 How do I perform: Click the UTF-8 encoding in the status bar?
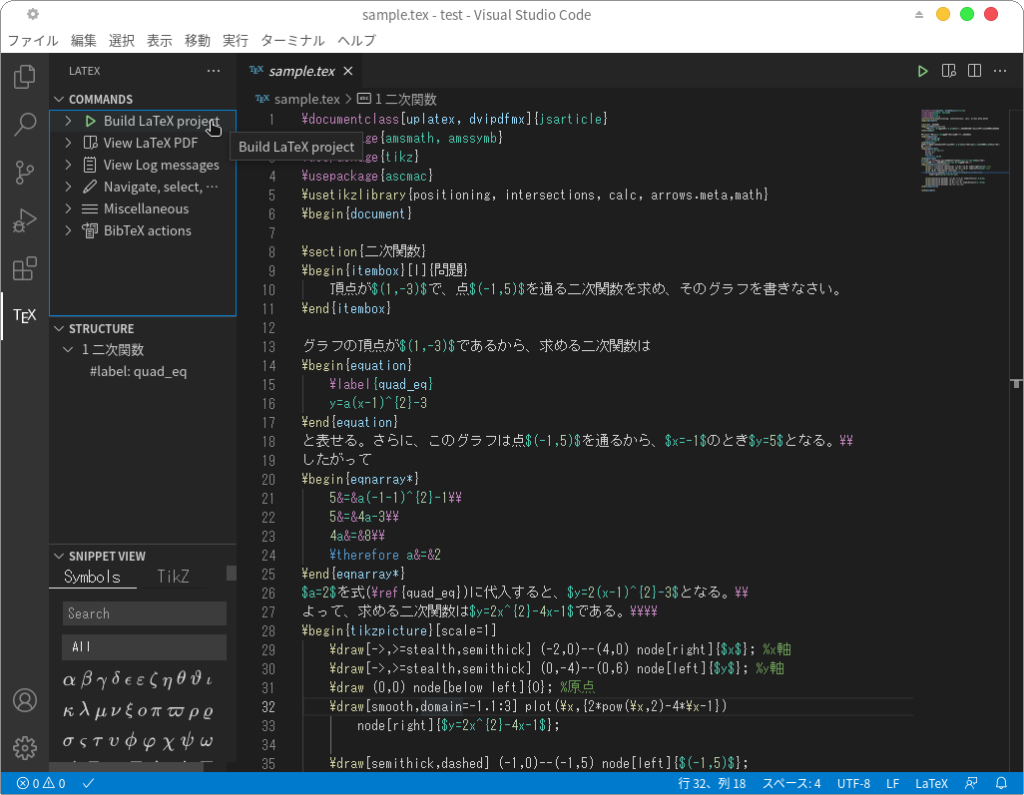tap(853, 783)
